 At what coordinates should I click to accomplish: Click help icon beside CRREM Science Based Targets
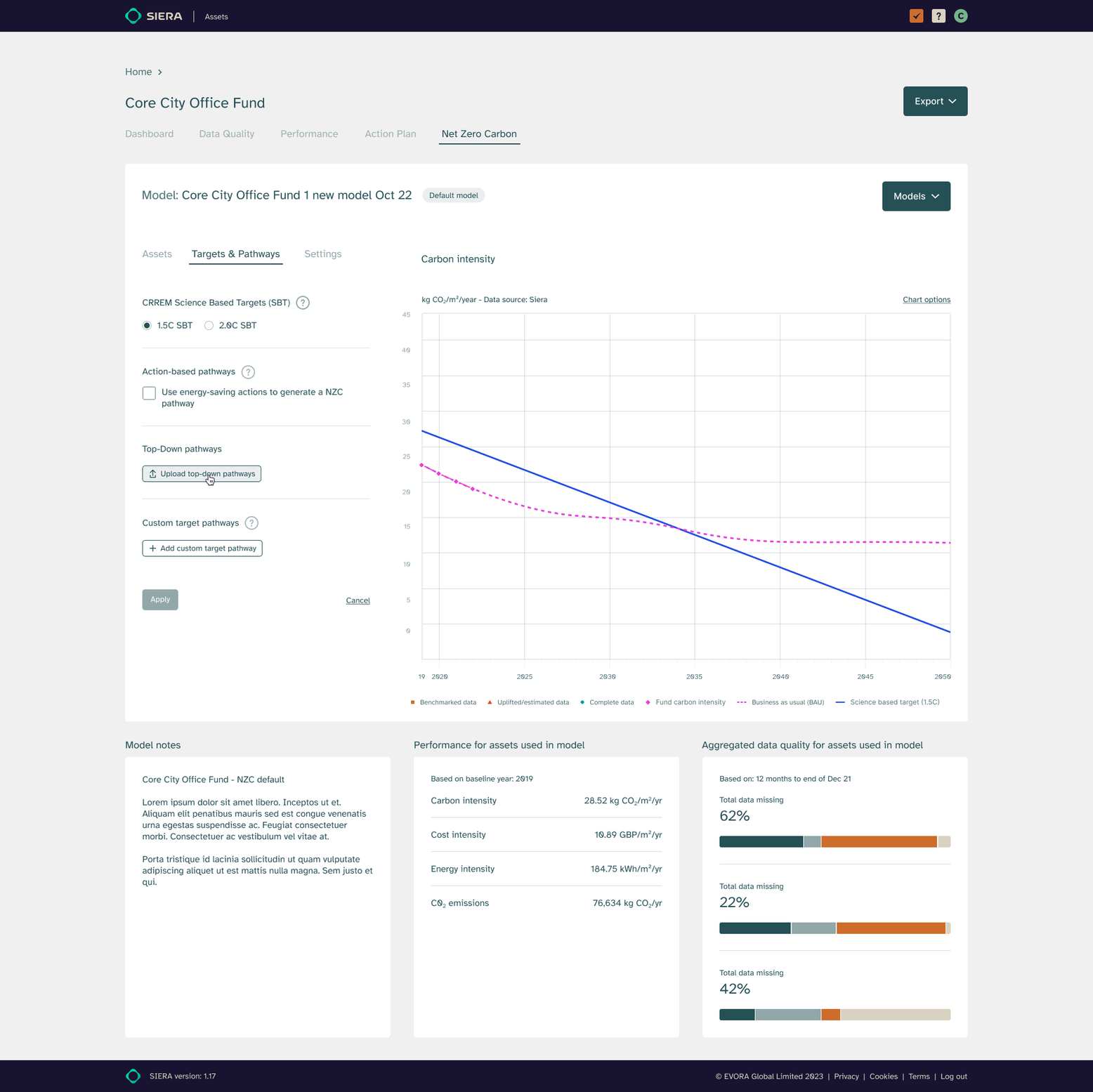tap(303, 303)
